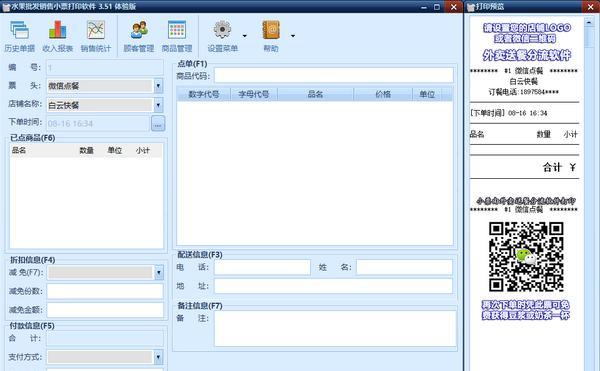Viewport: 600px width, 371px height.
Task: Open the 票头 combo box dropdown
Action: (158, 86)
